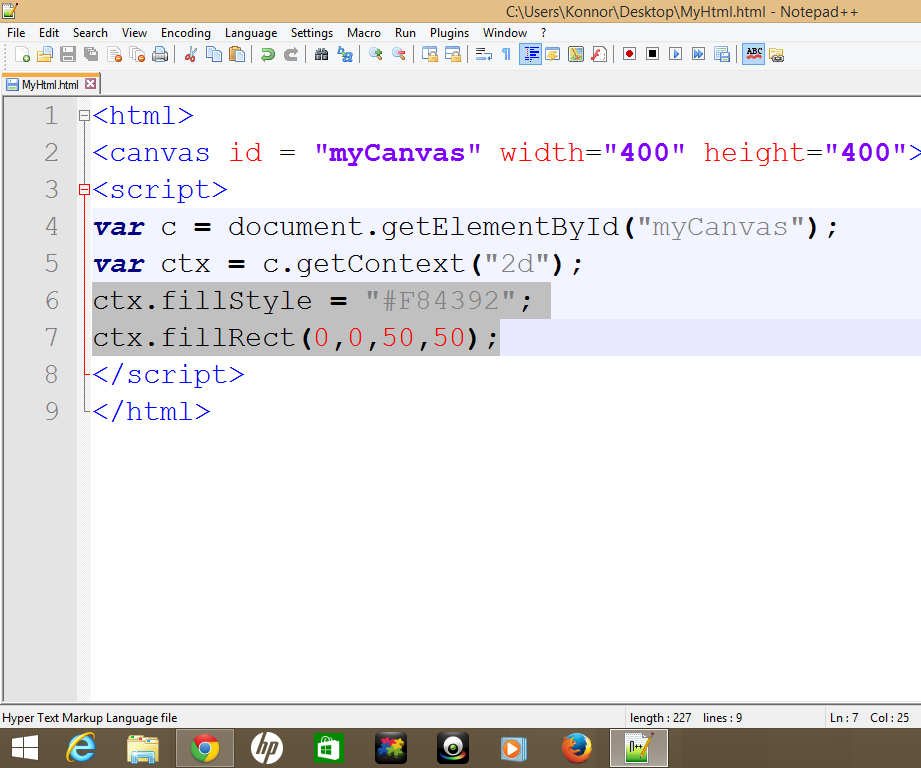This screenshot has height=768, width=921.
Task: Open the Encoding menu
Action: [x=185, y=32]
